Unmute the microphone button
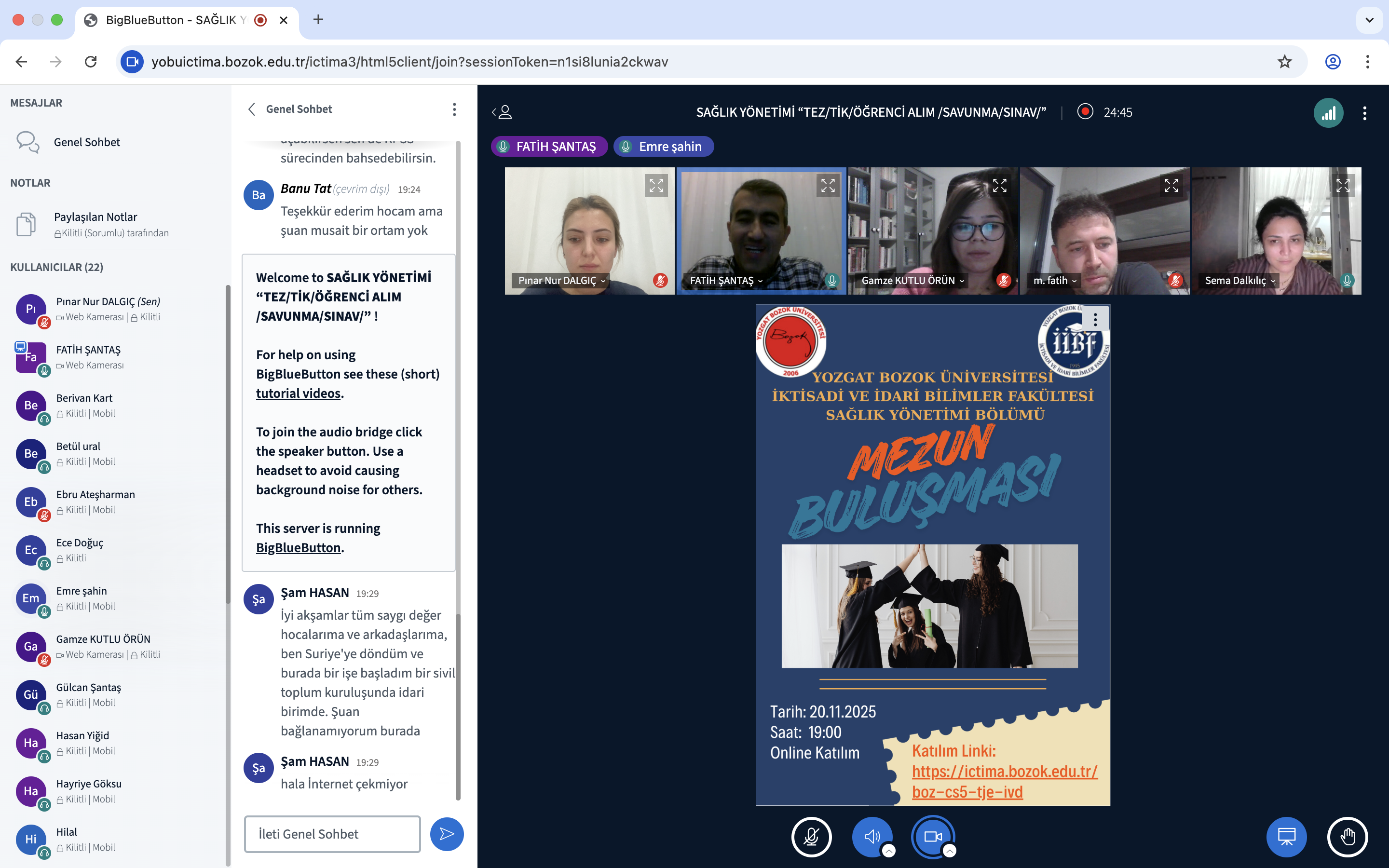Screen dimensions: 1389x868 811,837
